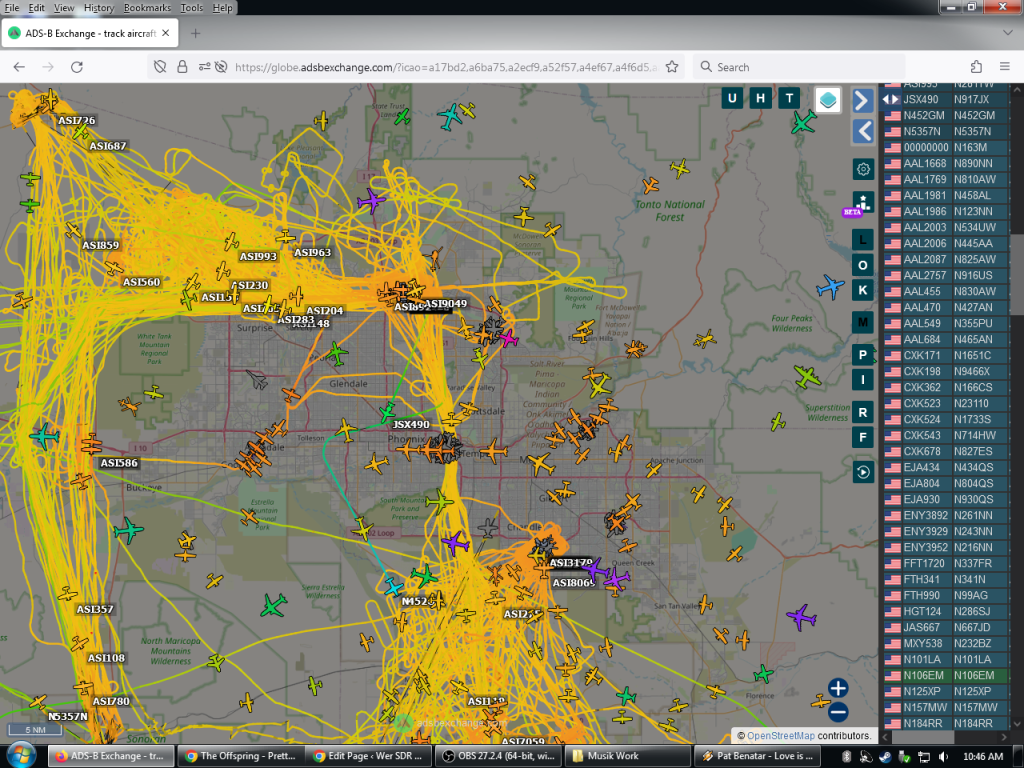The height and width of the screenshot is (768, 1024).
Task: Open the Edit menu
Action: click(x=37, y=8)
